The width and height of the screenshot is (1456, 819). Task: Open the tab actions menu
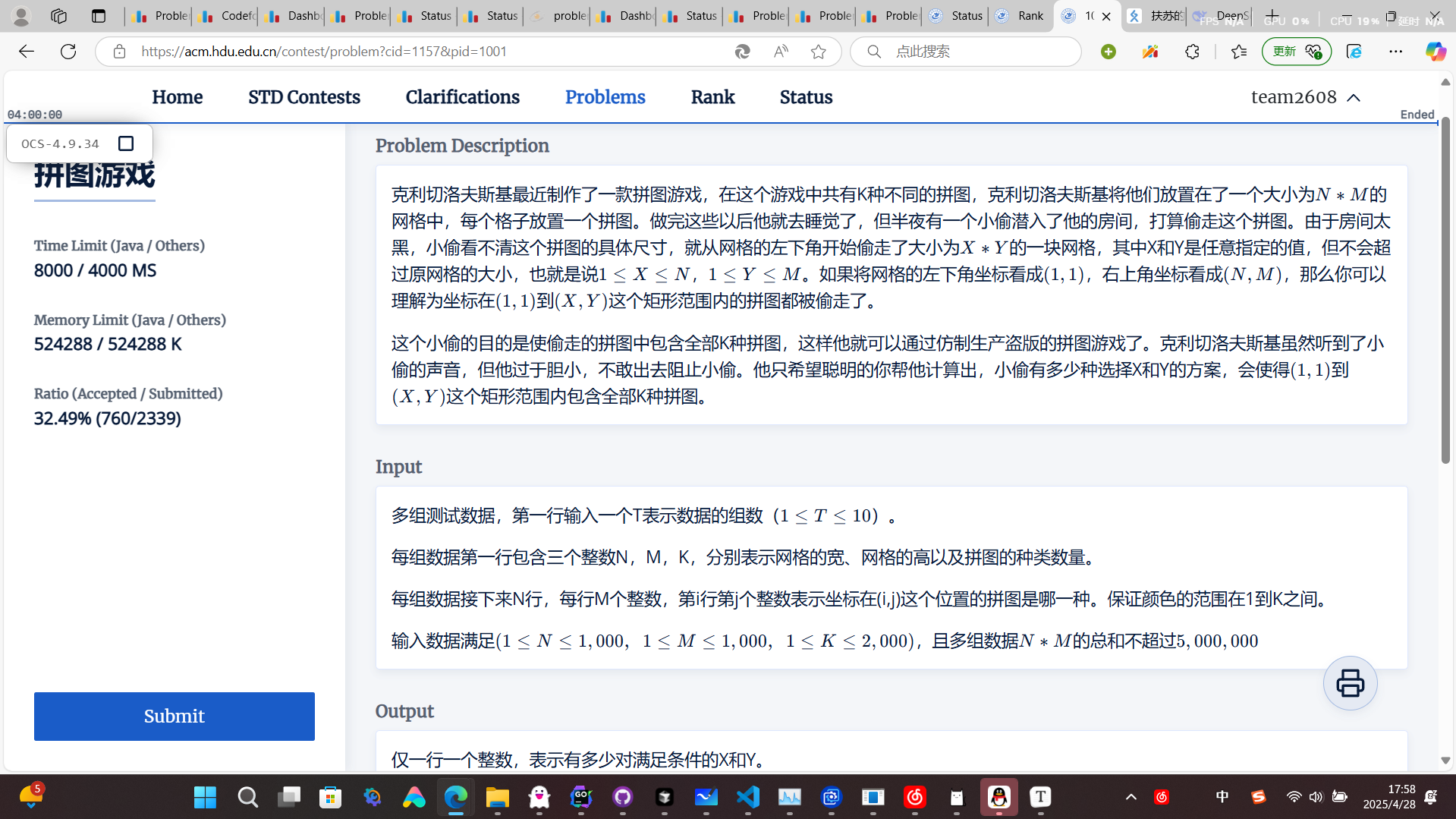(99, 16)
